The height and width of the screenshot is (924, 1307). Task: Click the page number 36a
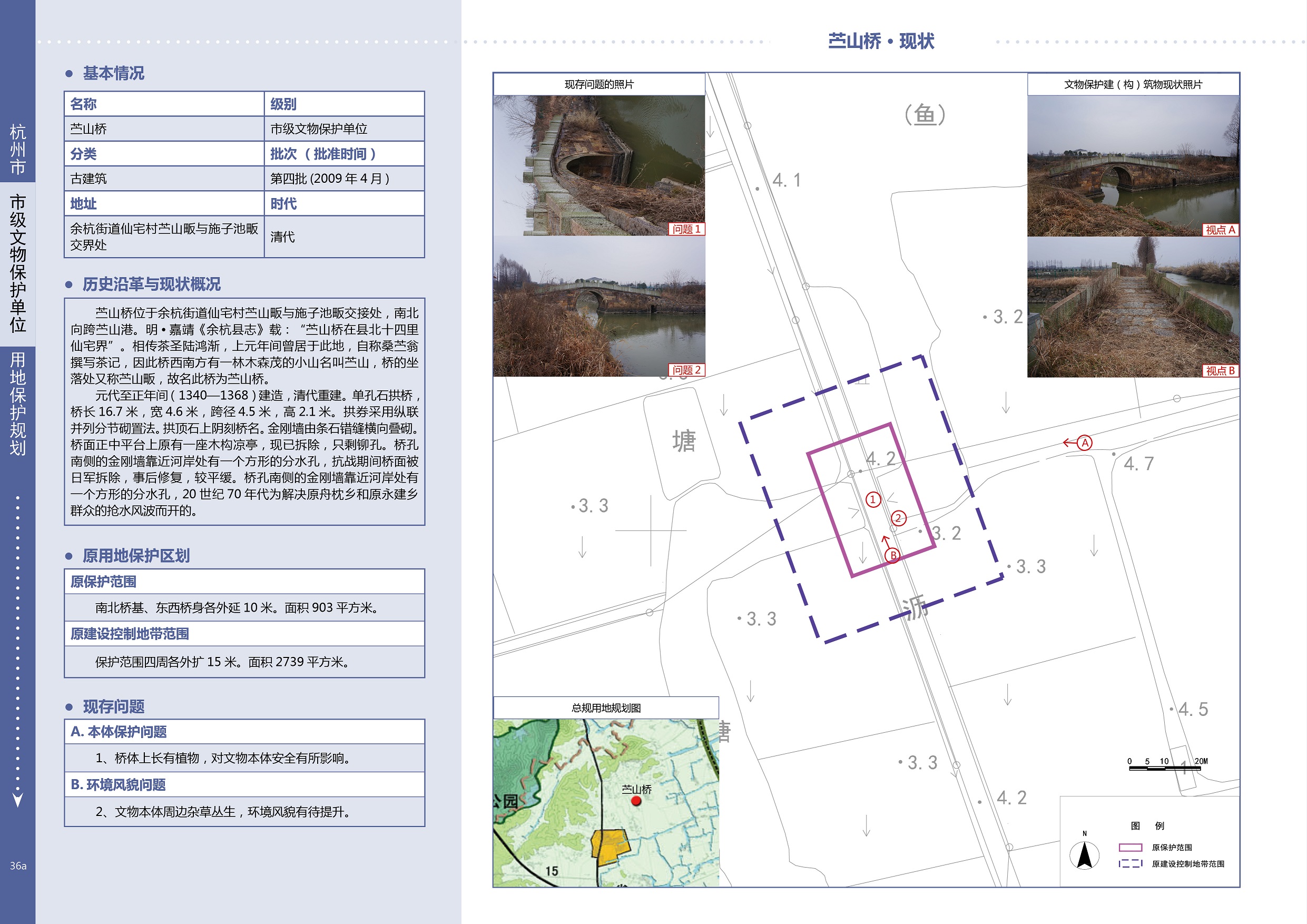pos(17,866)
